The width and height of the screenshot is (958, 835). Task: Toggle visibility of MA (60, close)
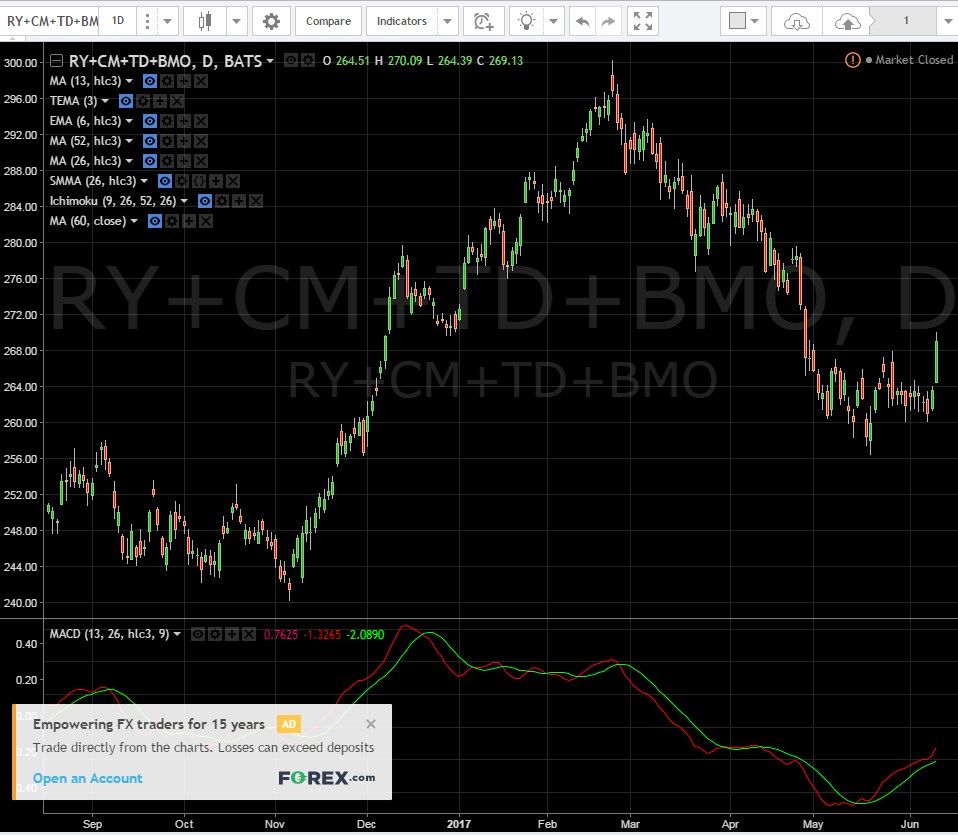tap(155, 221)
